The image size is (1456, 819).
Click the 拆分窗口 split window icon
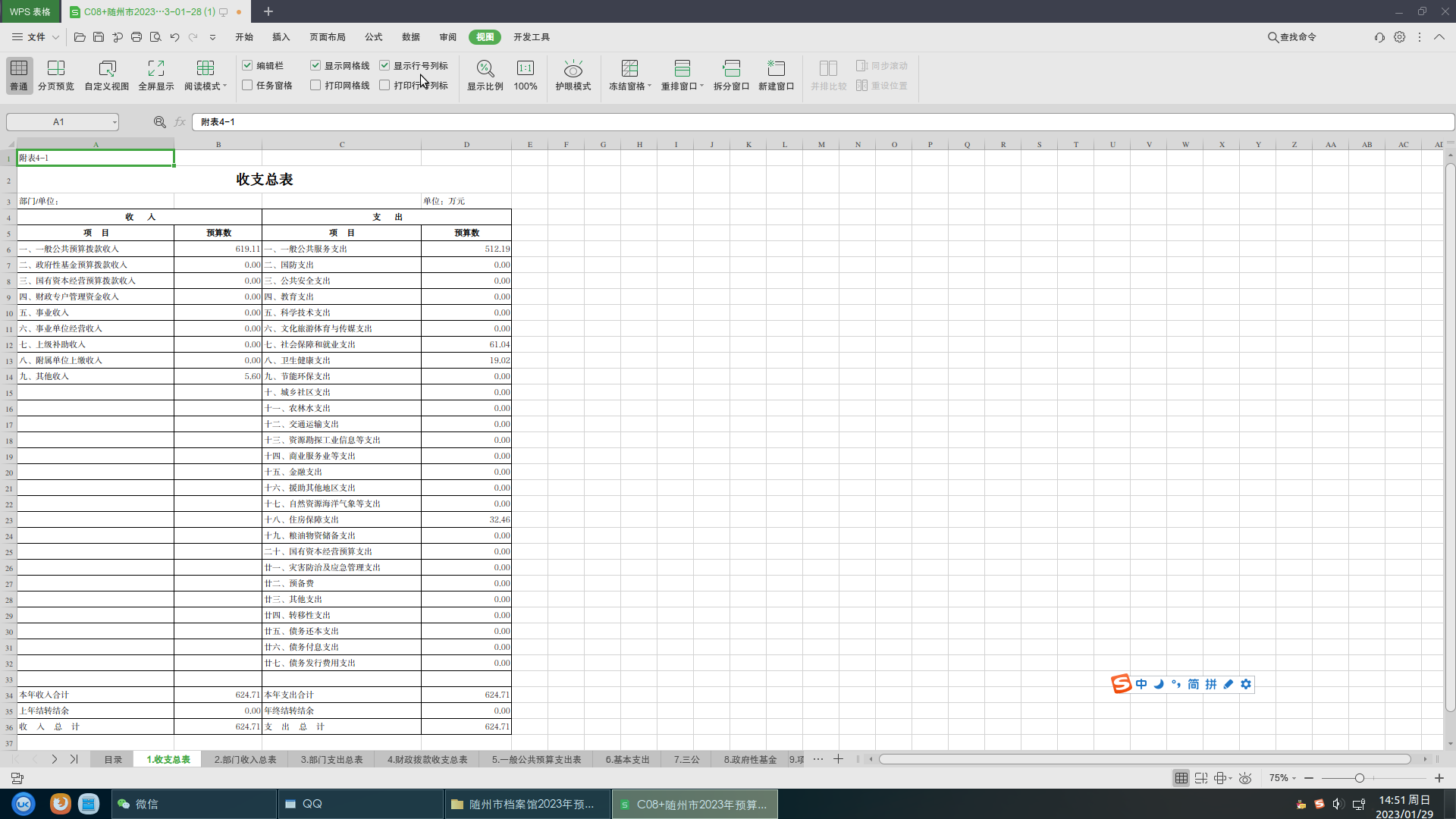[731, 69]
